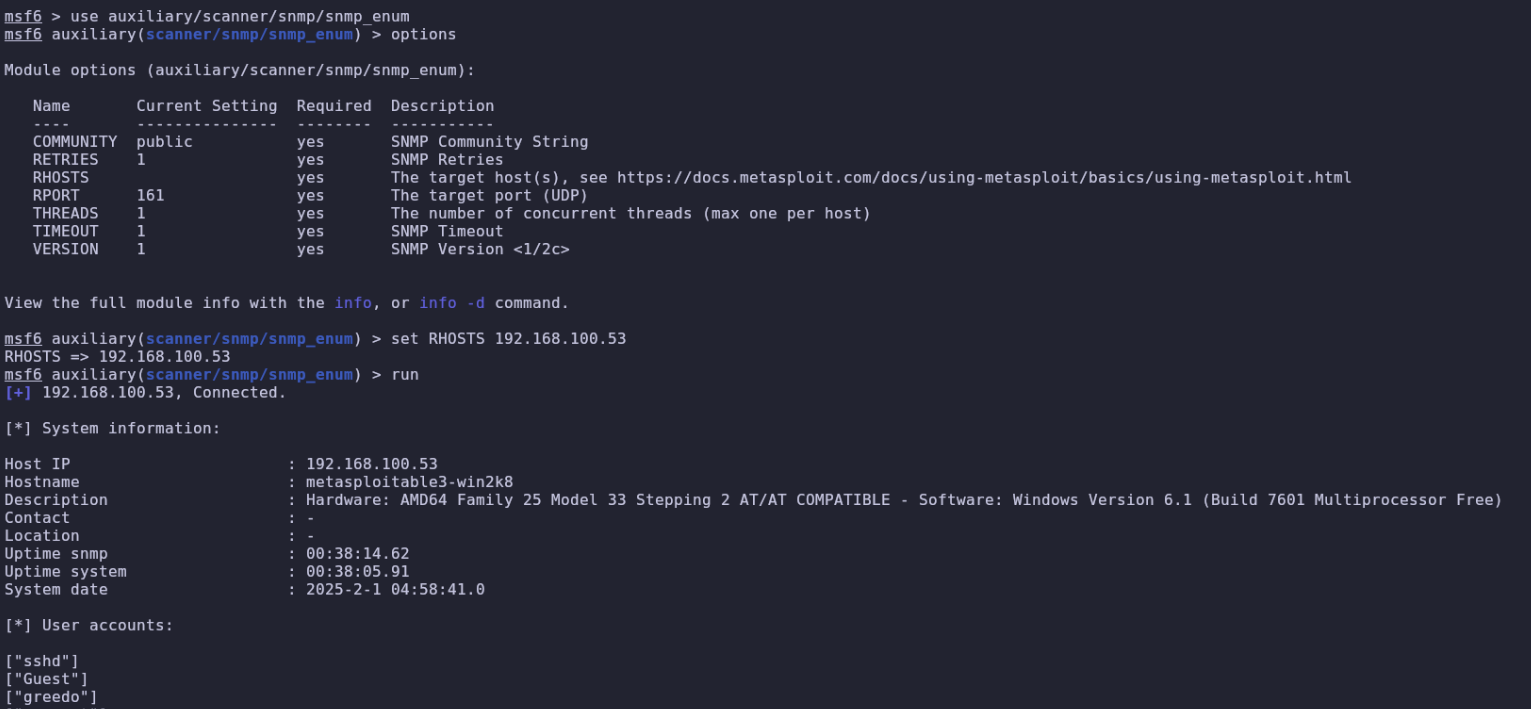
Task: Click the [+] Connected status marker
Action: pos(18,392)
